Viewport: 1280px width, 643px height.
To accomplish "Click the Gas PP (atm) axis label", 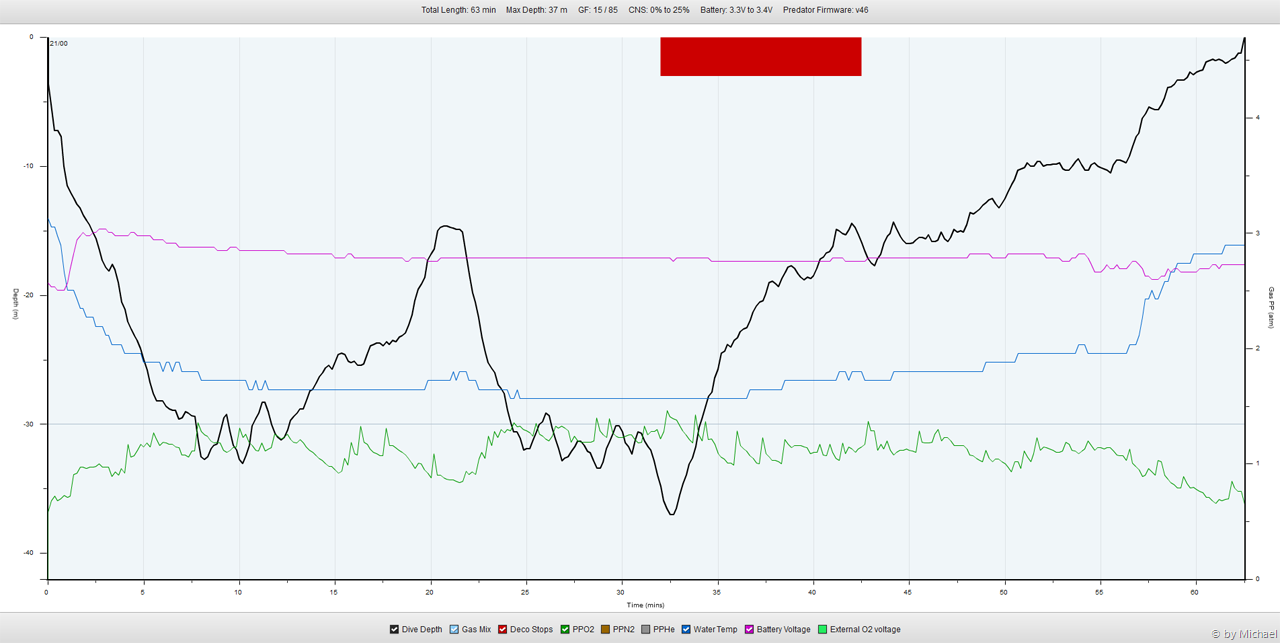I will click(x=1271, y=307).
